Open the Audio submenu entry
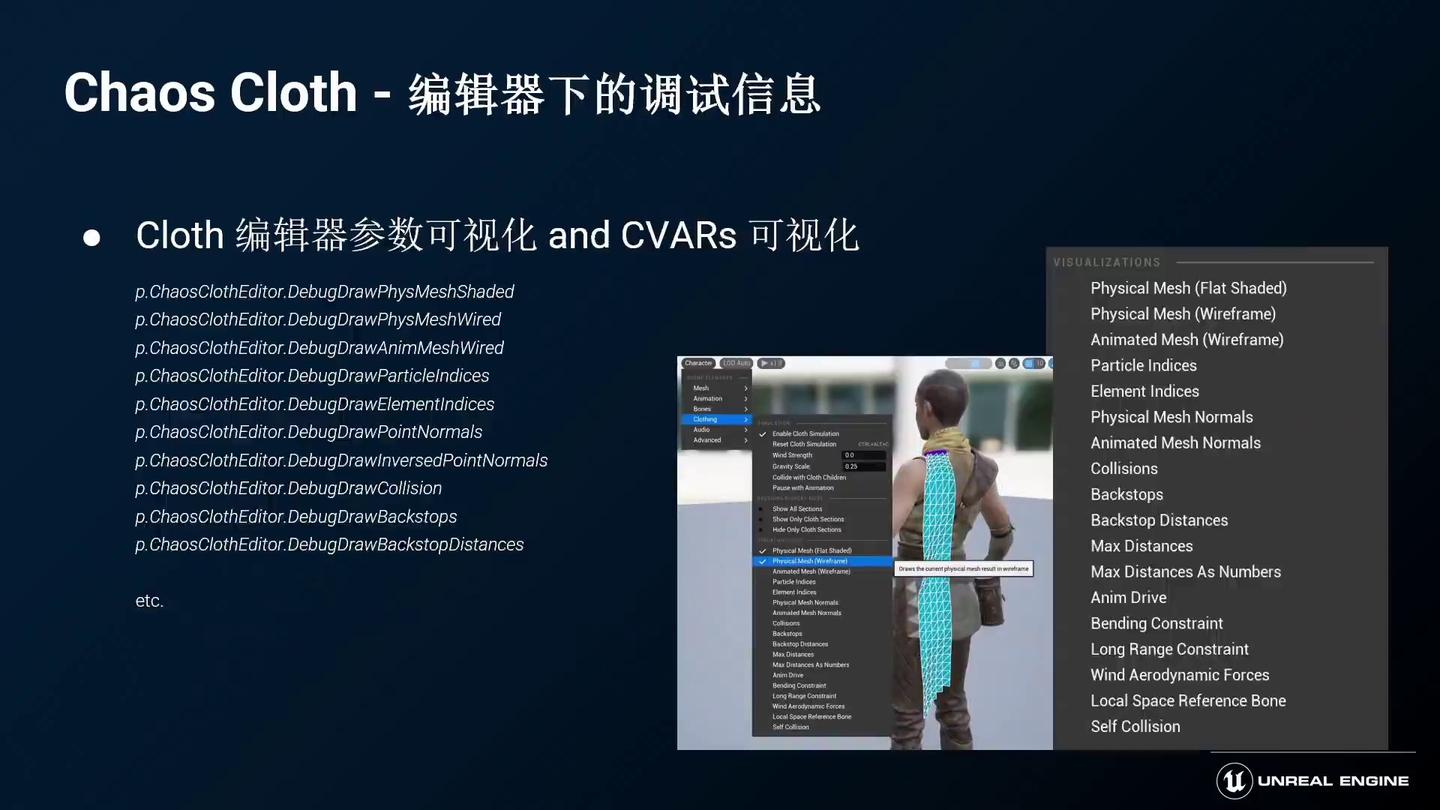Screen dimensions: 1440x810 [x=716, y=430]
